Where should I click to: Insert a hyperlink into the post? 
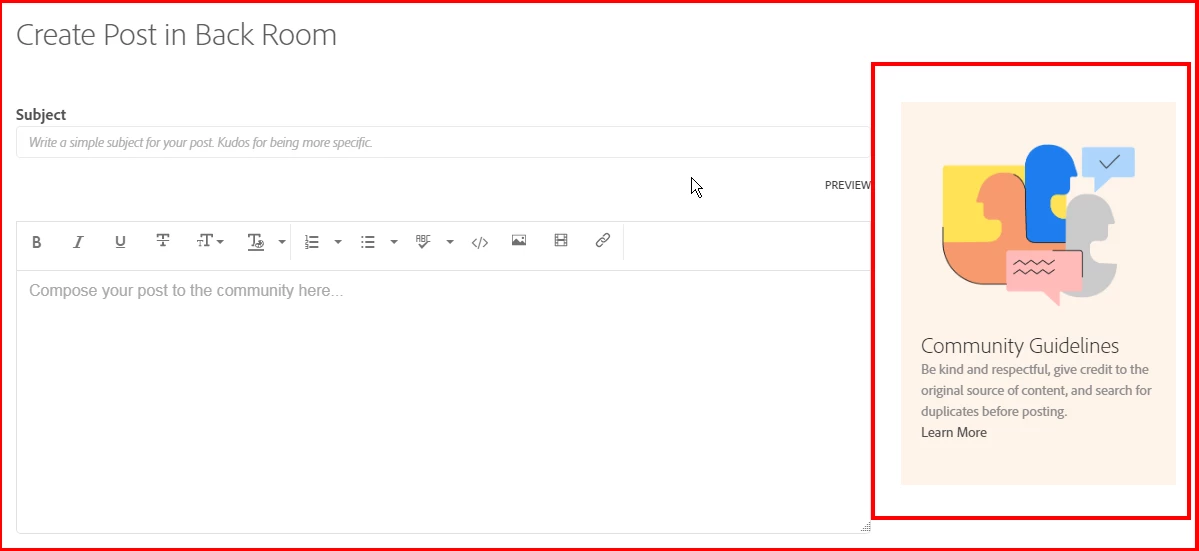tap(603, 241)
